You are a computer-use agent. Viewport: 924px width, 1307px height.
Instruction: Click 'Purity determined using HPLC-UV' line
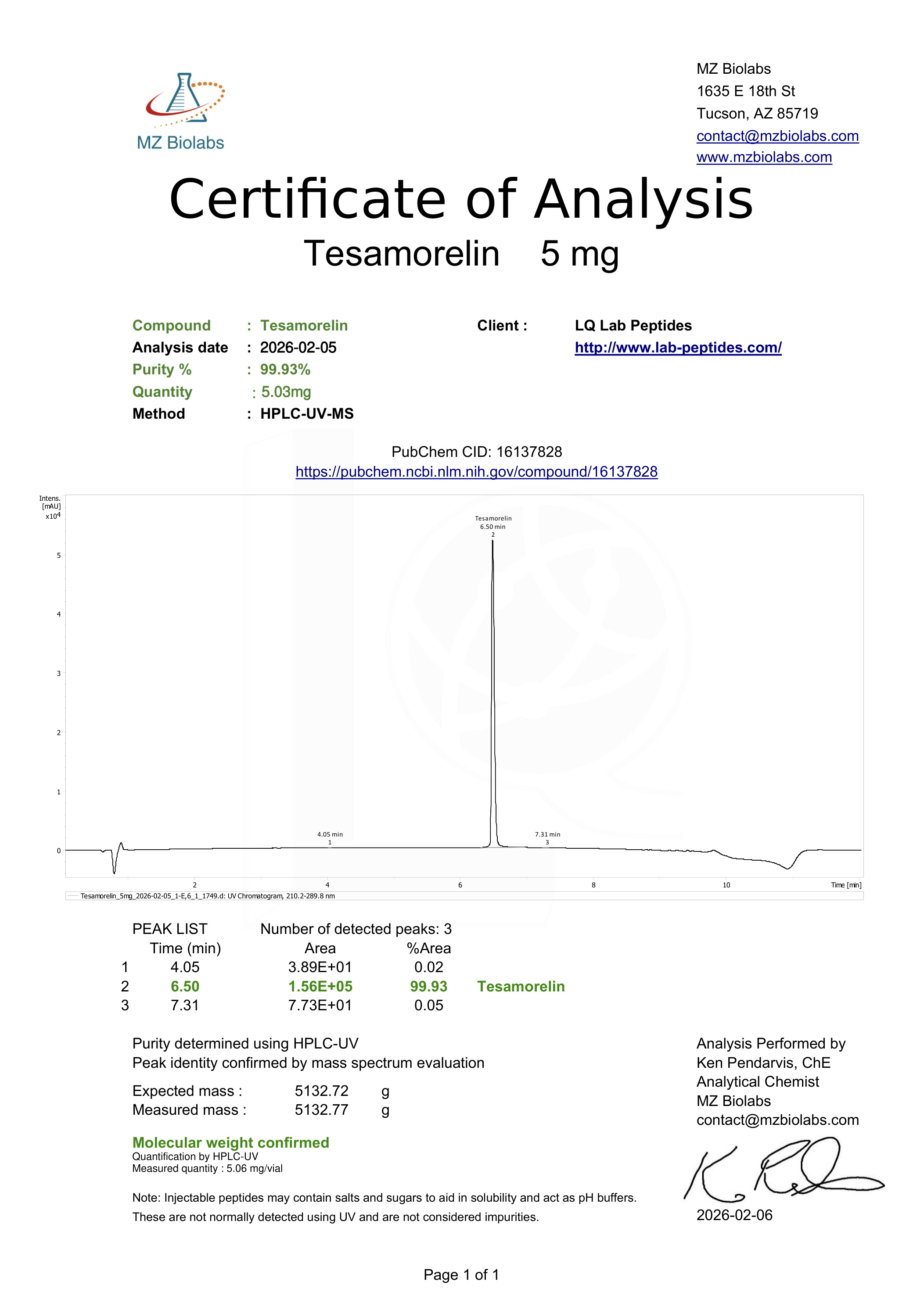click(245, 1043)
